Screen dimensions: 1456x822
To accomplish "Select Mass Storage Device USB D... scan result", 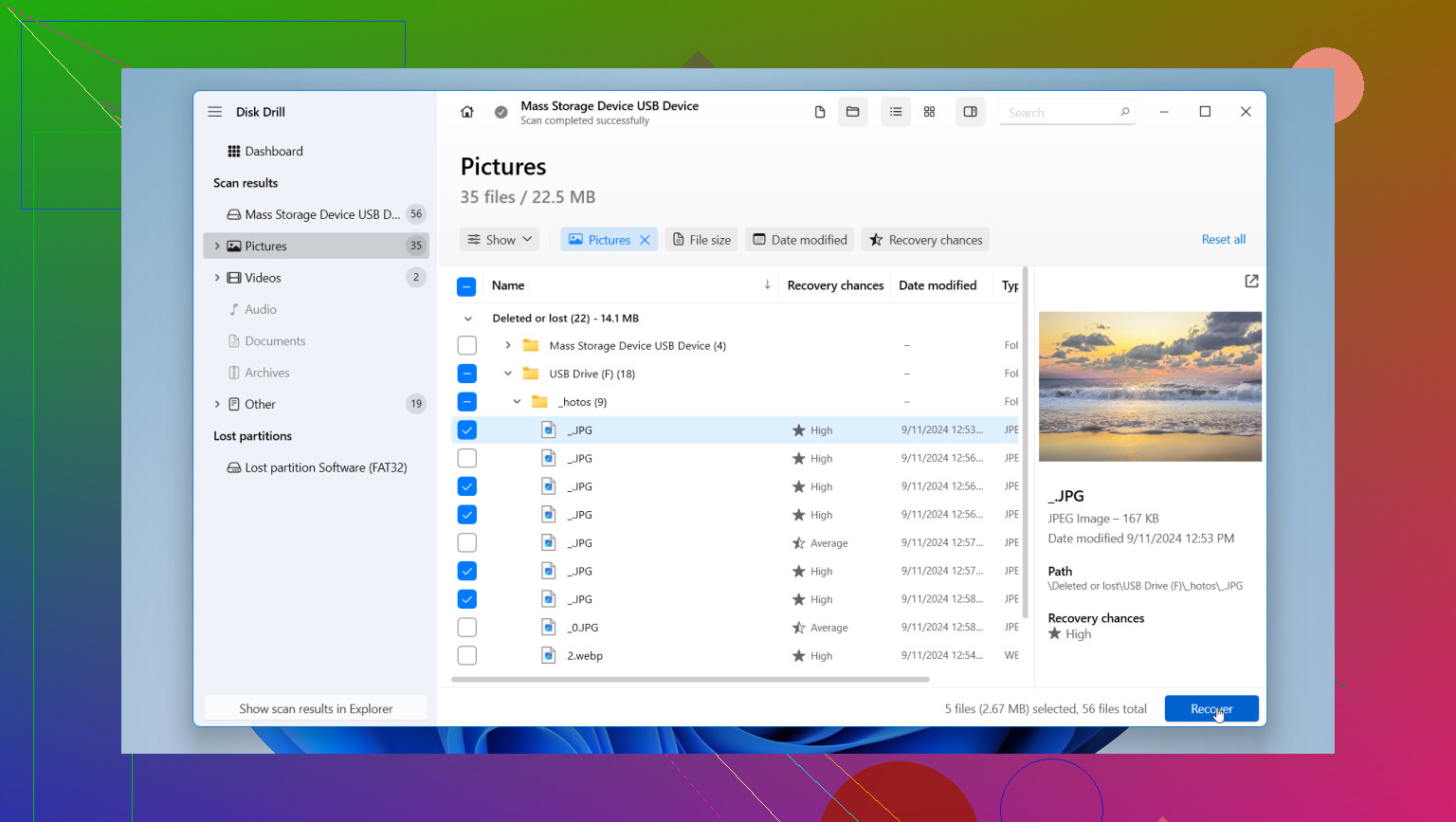I will pyautogui.click(x=316, y=215).
